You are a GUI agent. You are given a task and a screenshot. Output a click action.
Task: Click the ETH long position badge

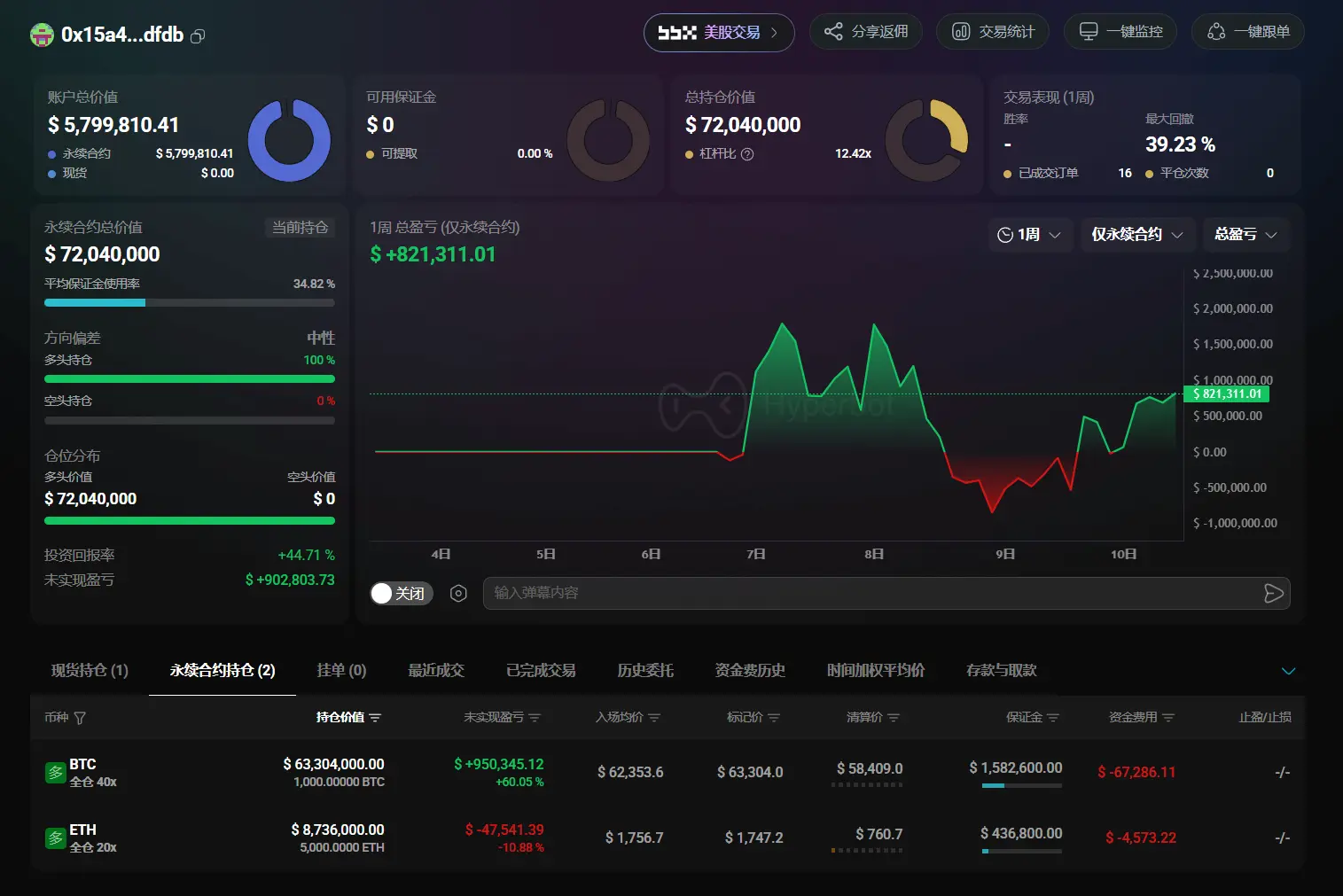pyautogui.click(x=55, y=838)
